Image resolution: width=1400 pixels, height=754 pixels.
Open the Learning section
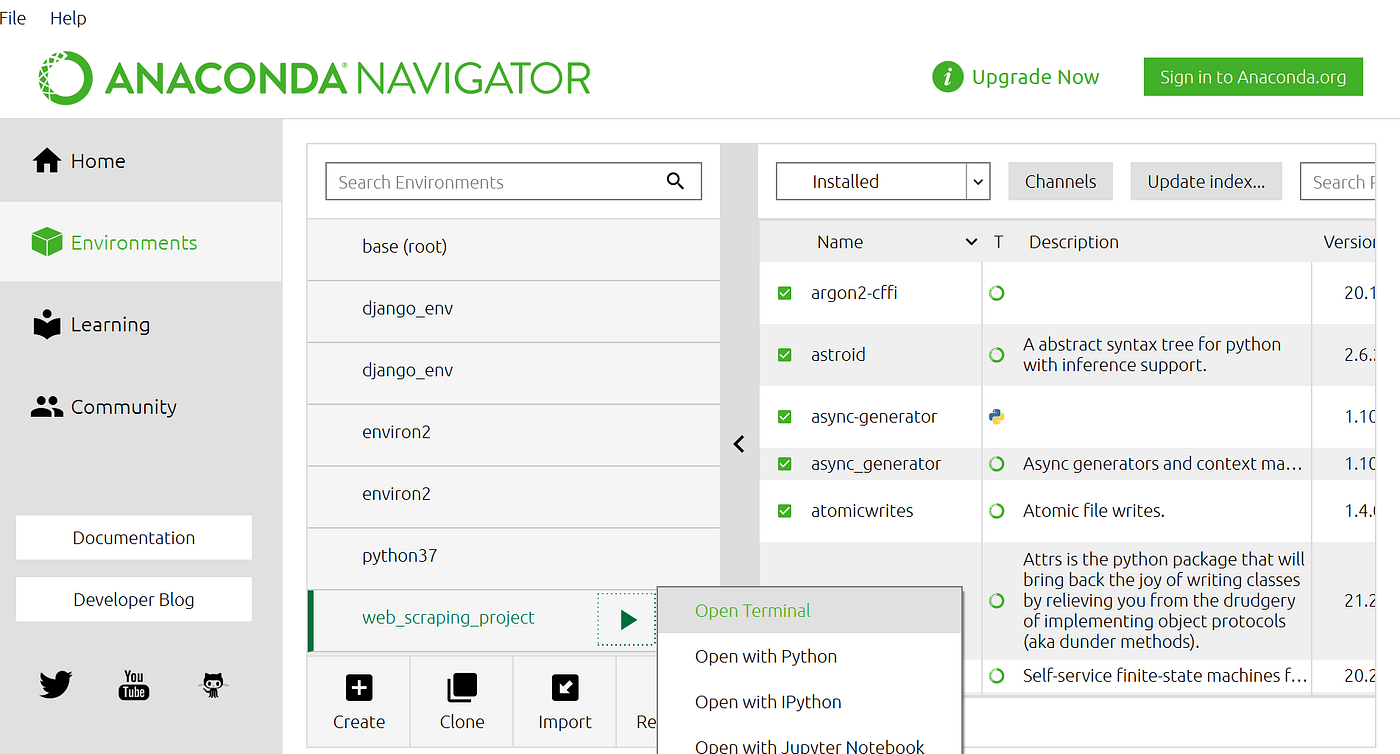110,324
